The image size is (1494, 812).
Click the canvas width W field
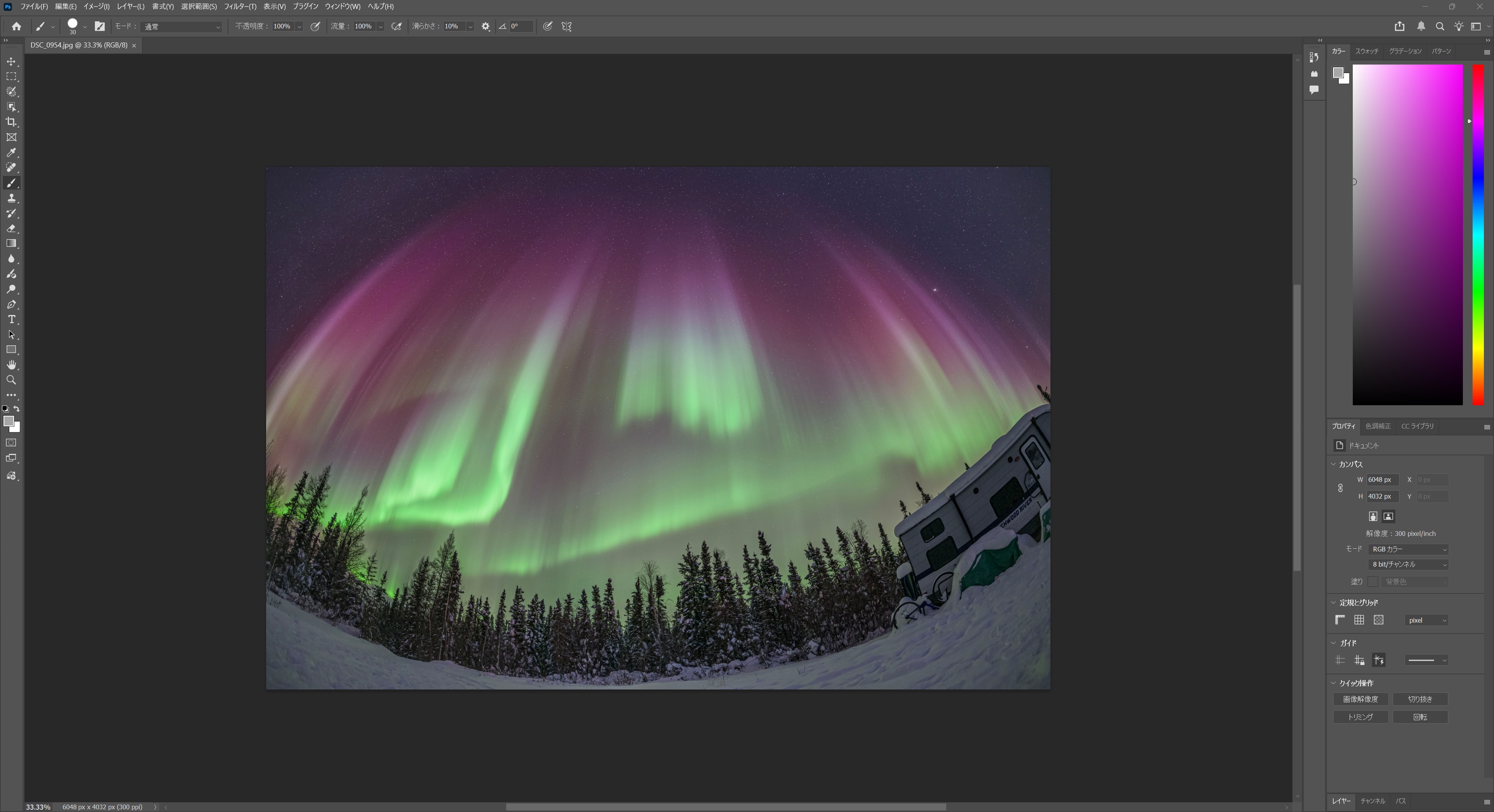pos(1382,479)
